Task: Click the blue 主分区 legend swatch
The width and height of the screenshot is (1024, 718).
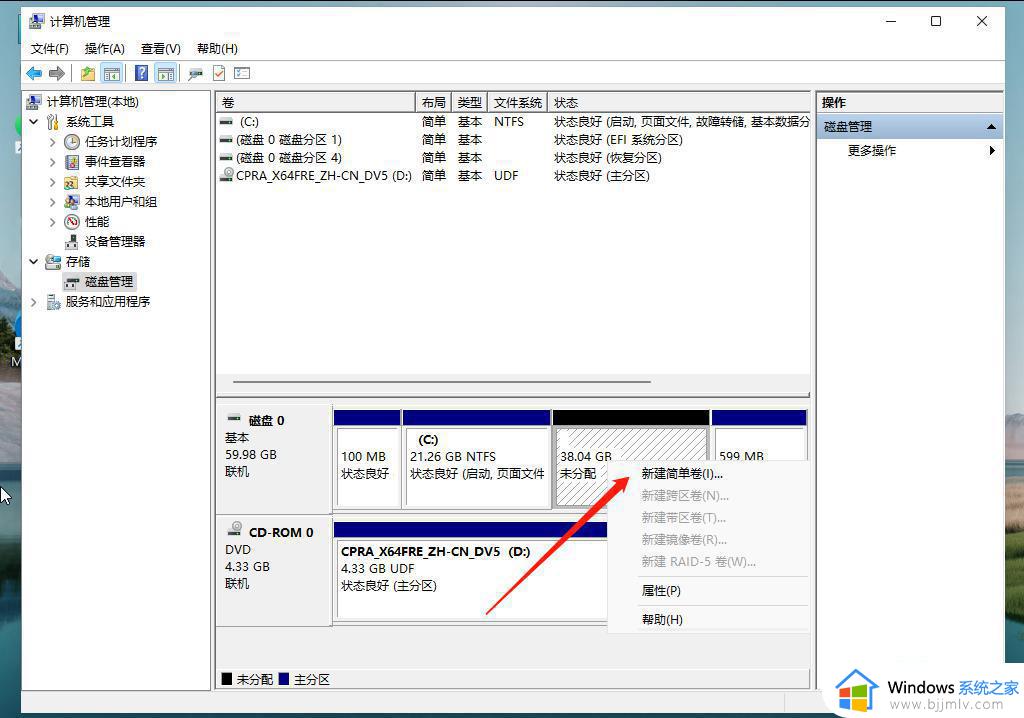Action: (283, 679)
